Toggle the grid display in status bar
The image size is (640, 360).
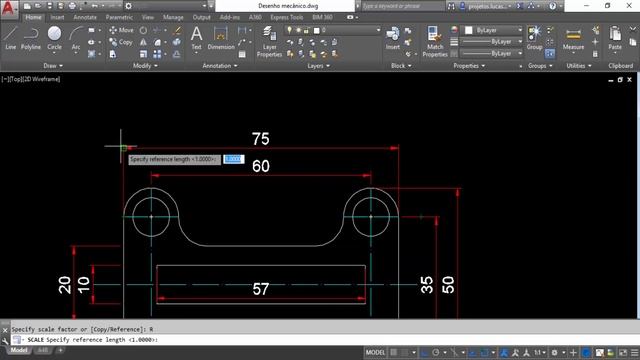click(x=393, y=352)
